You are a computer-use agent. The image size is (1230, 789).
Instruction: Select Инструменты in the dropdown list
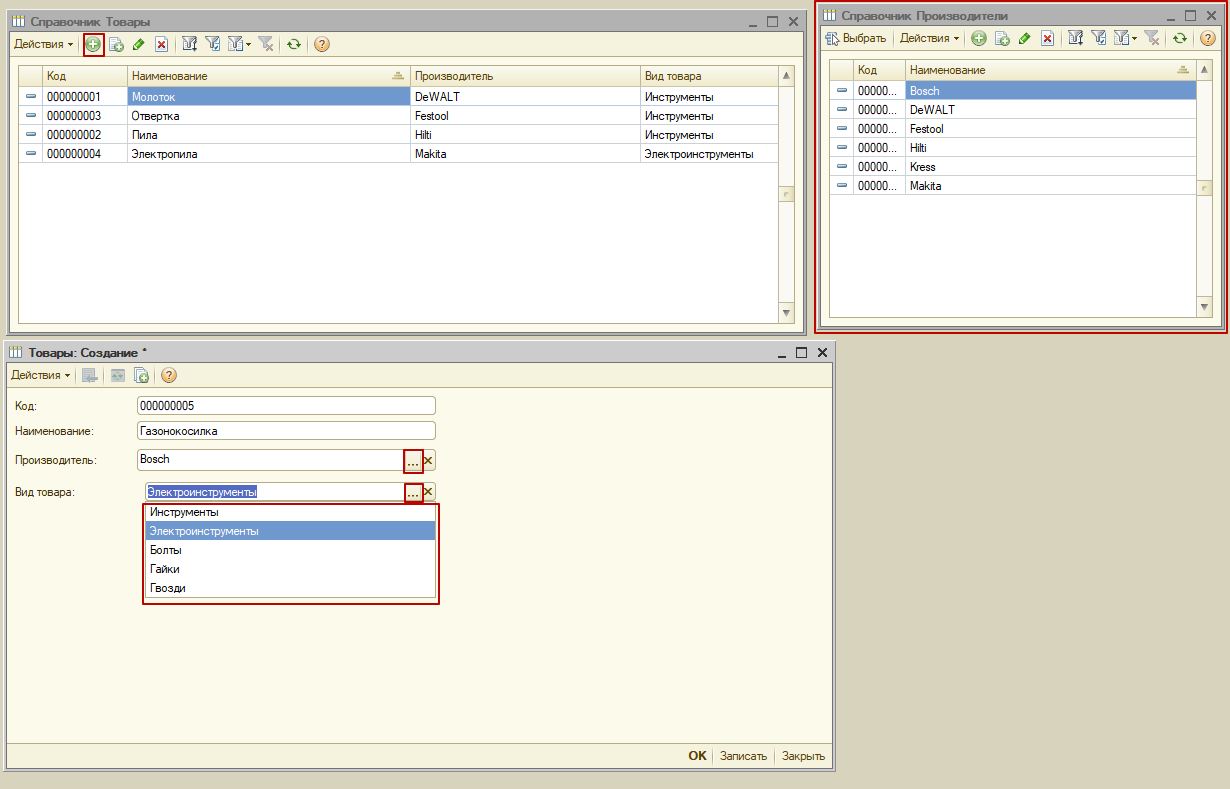click(290, 512)
